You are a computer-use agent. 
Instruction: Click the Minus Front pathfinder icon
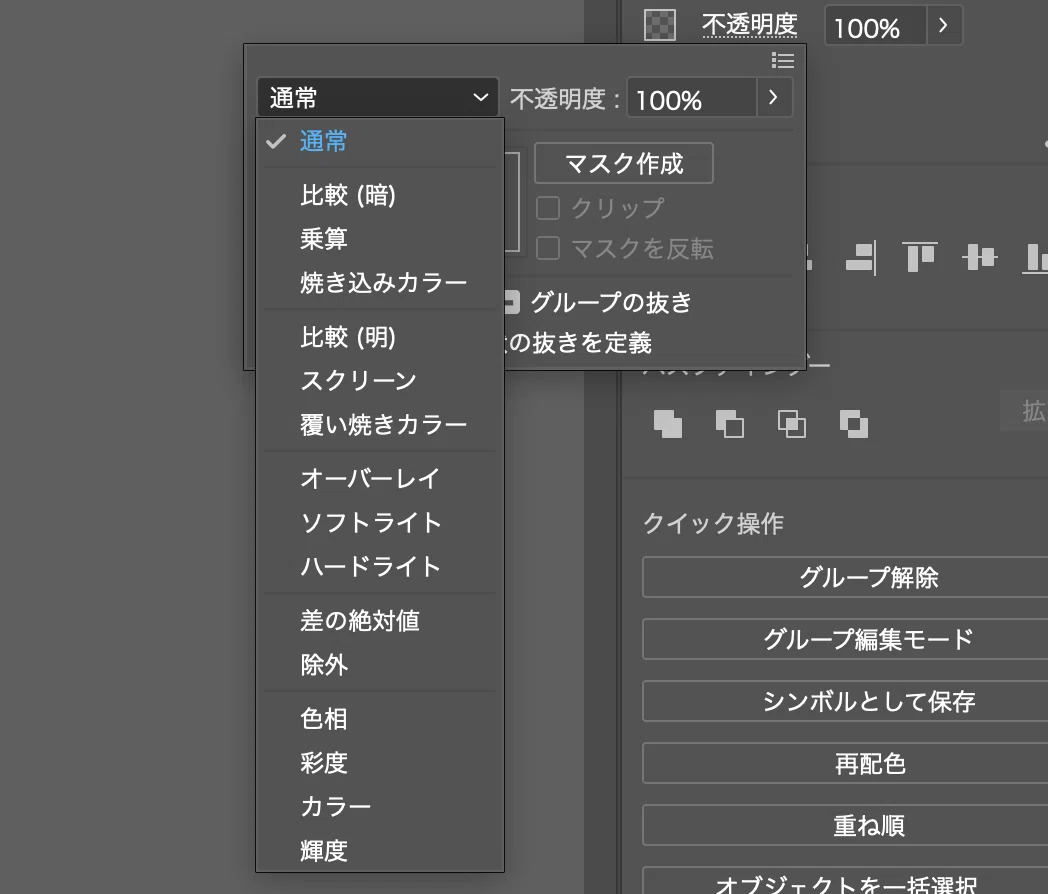point(730,424)
